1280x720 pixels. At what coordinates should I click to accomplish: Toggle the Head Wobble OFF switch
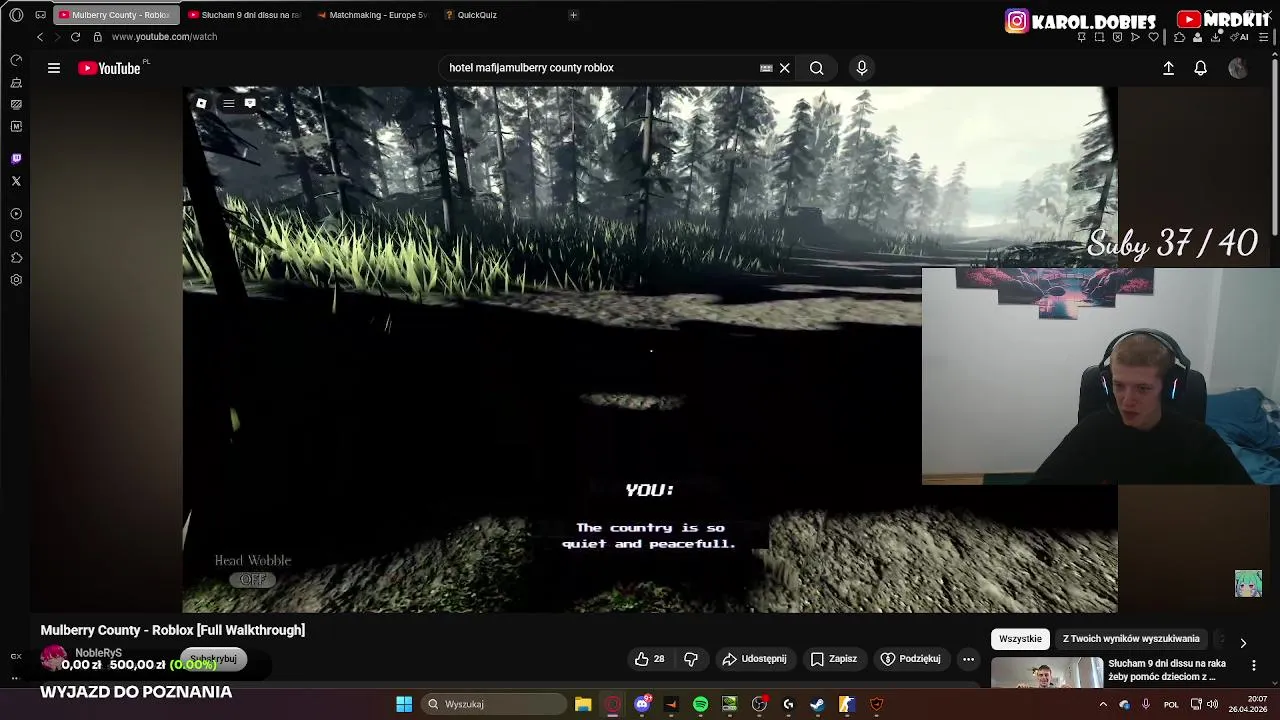(x=253, y=580)
